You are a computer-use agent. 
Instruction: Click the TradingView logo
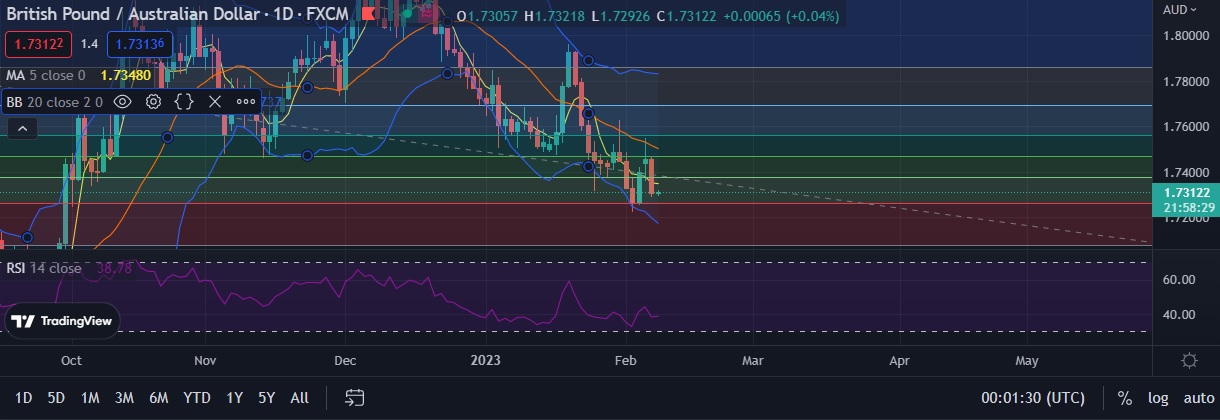tap(62, 321)
